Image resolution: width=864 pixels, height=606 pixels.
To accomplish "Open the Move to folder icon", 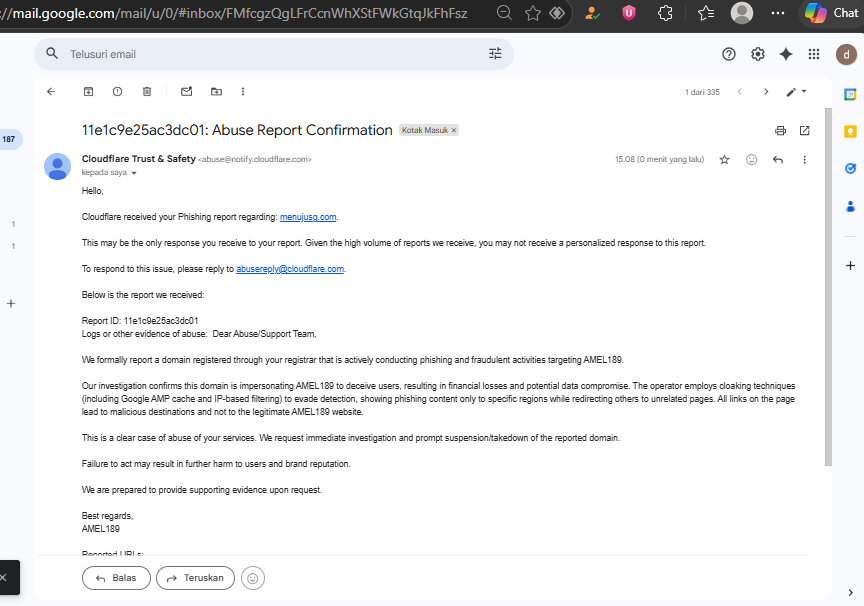I will point(217,91).
